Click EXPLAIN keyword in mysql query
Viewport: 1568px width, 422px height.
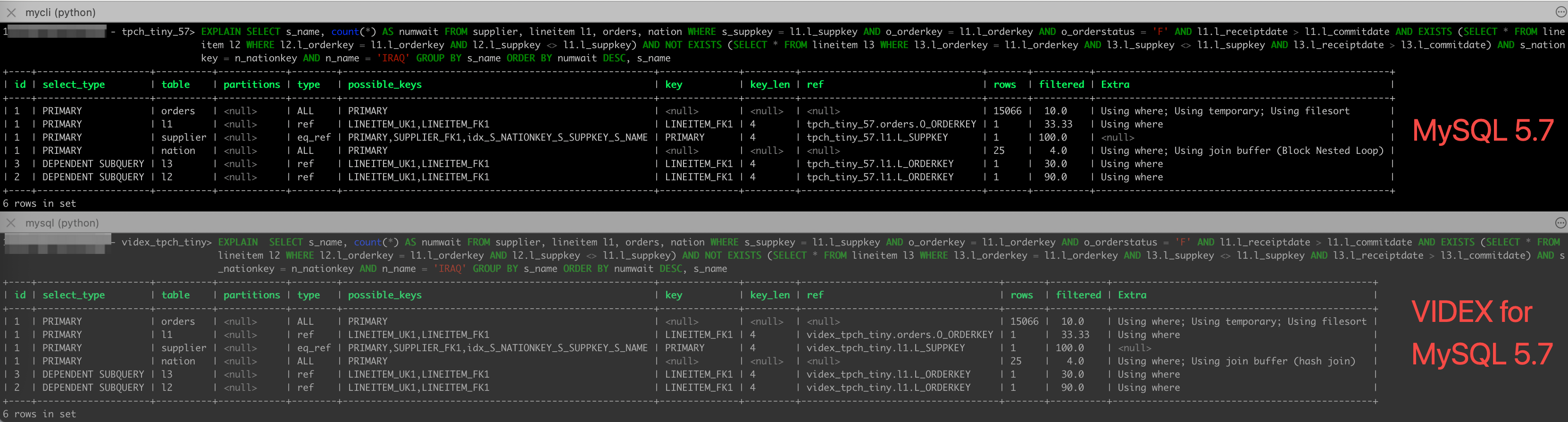238,242
